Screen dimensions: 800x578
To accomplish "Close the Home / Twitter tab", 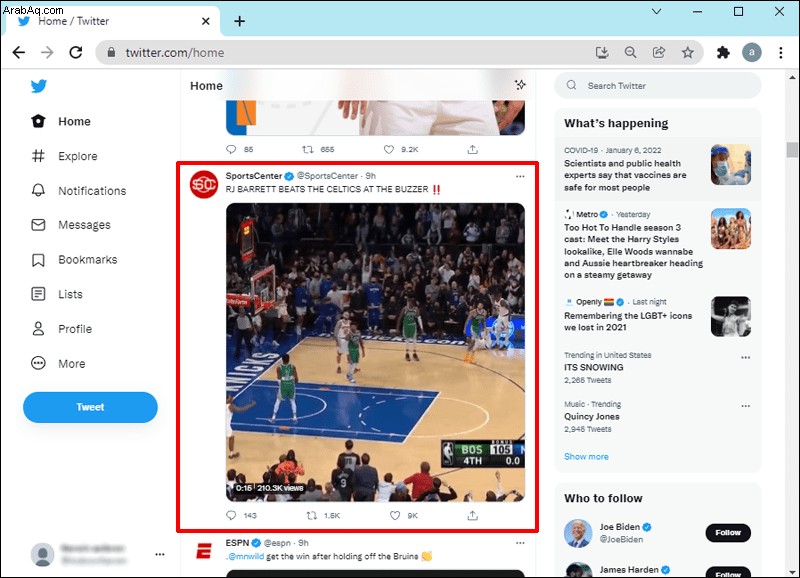I will click(x=206, y=21).
